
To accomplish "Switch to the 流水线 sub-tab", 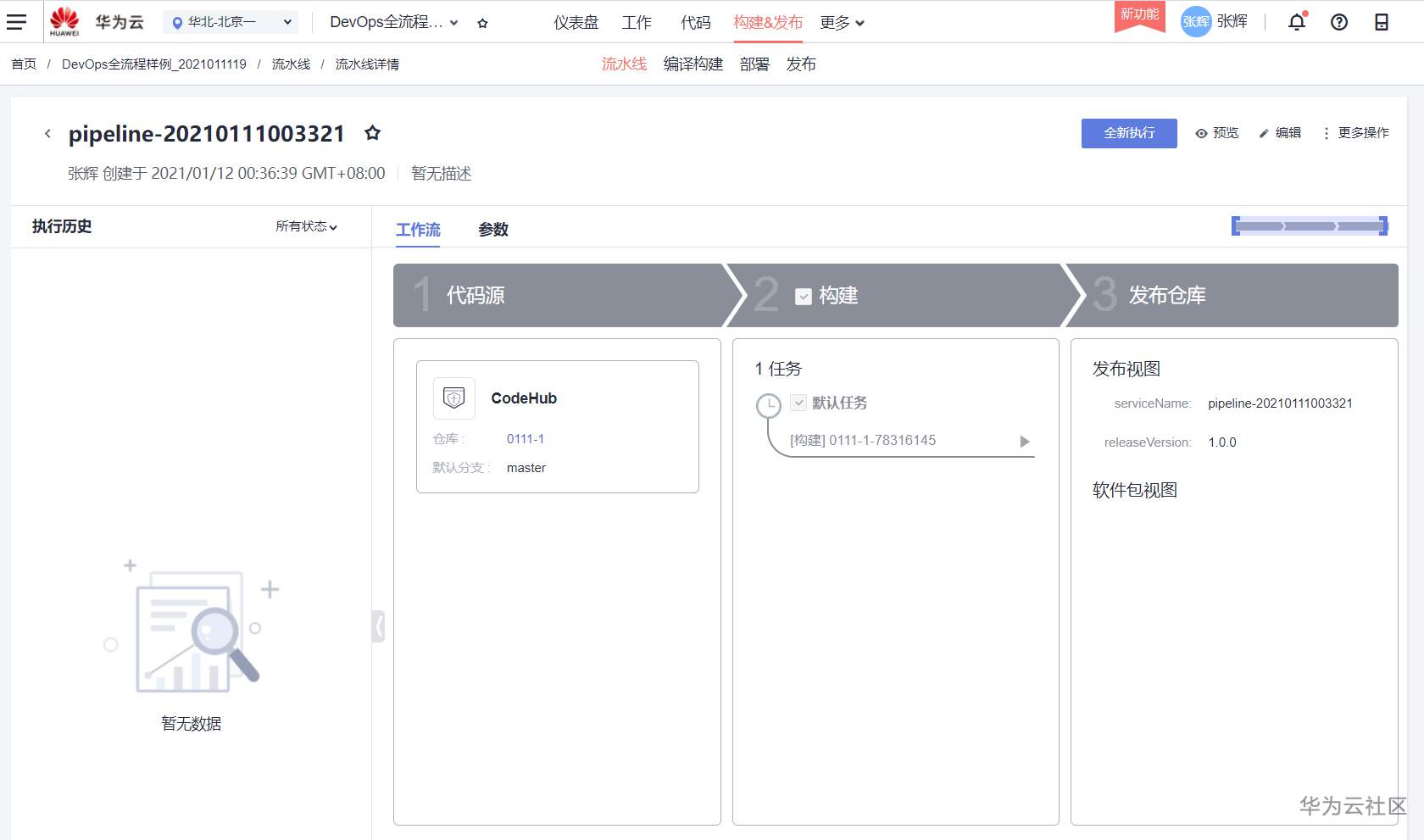I will [x=624, y=64].
